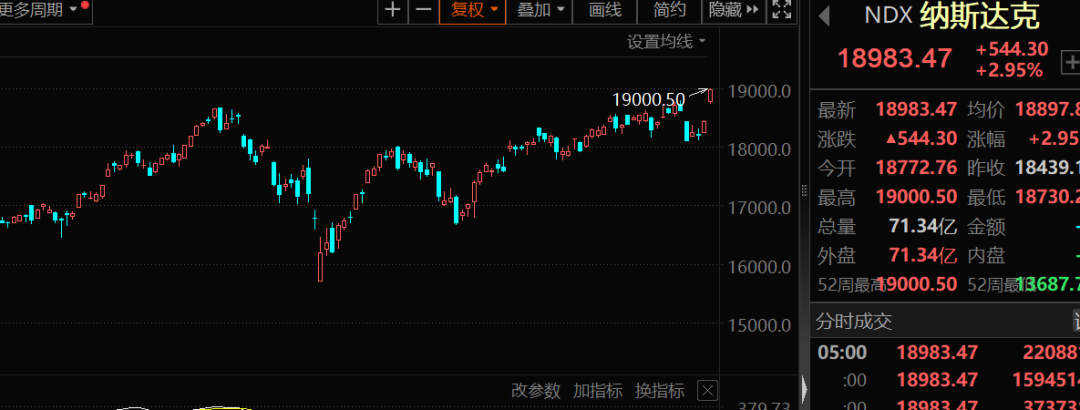Close the indicator panel with X icon
The image size is (1080, 410).
[707, 390]
